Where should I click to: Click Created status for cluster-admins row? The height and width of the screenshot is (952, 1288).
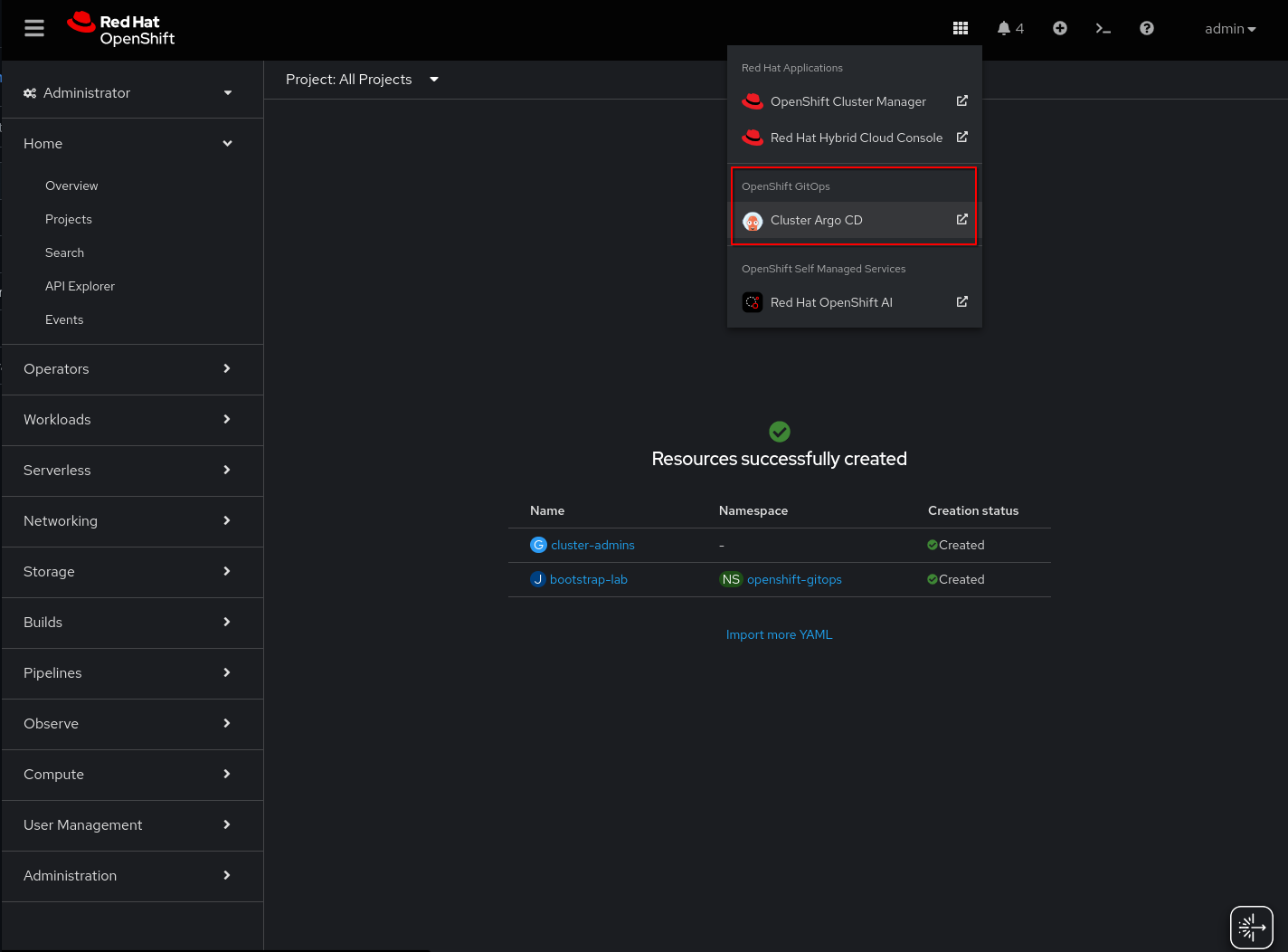click(956, 545)
